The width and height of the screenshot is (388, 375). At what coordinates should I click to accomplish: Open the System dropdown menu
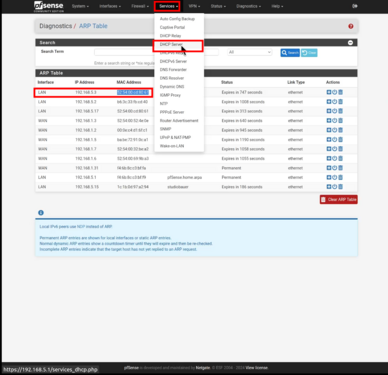click(x=80, y=6)
